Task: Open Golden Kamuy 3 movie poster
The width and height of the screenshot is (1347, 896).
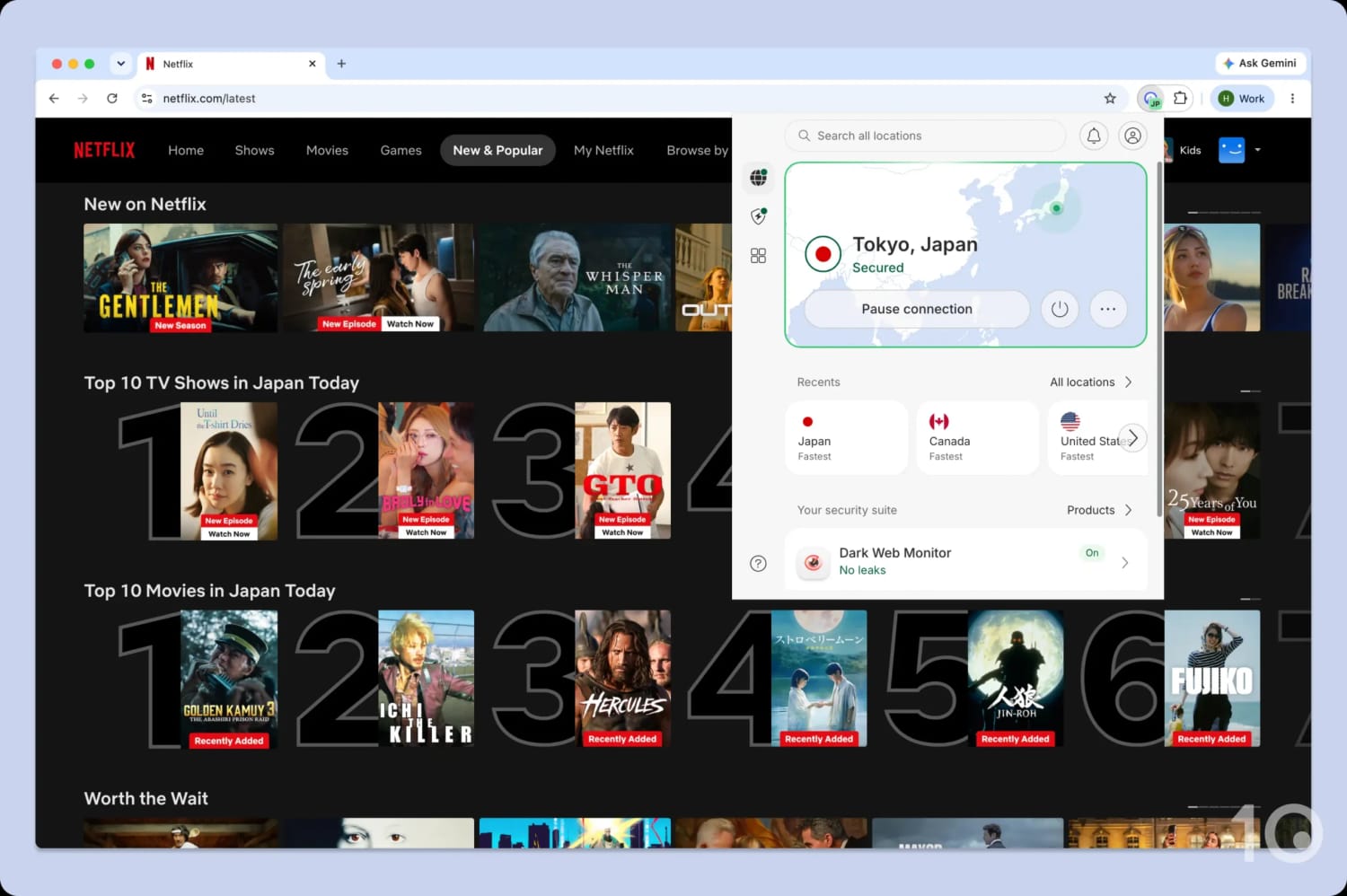Action: (x=229, y=680)
